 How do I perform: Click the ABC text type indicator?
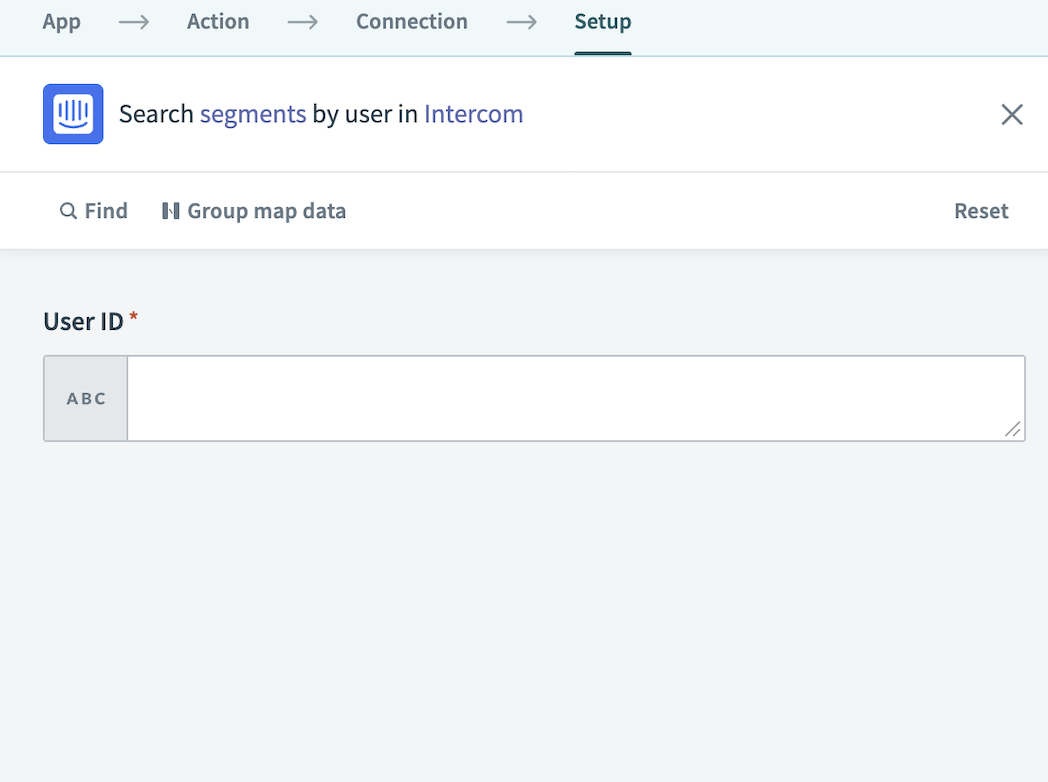[85, 398]
